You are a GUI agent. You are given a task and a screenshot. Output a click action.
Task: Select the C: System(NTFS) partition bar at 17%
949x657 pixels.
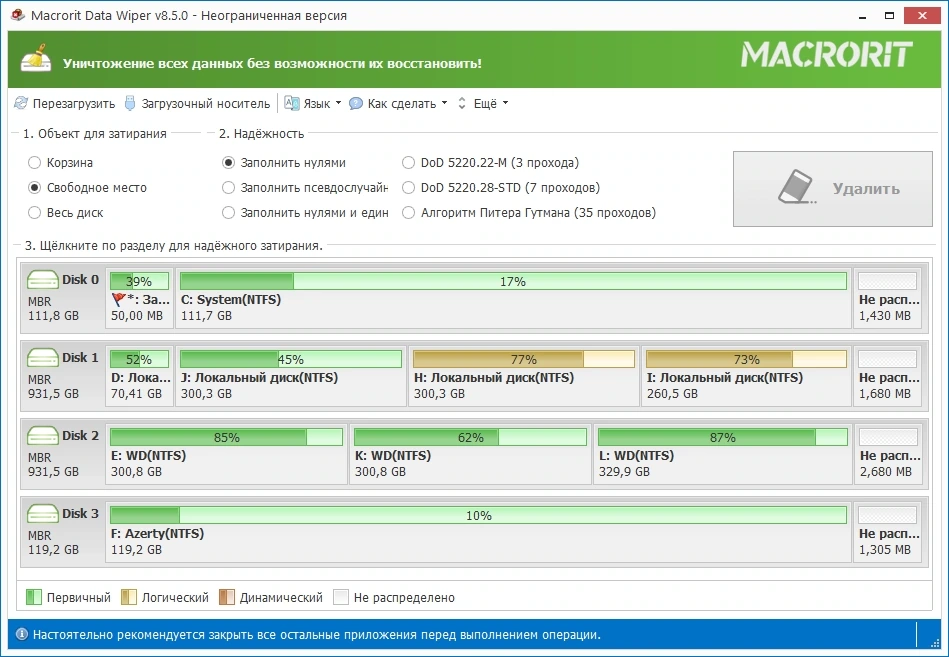[513, 281]
